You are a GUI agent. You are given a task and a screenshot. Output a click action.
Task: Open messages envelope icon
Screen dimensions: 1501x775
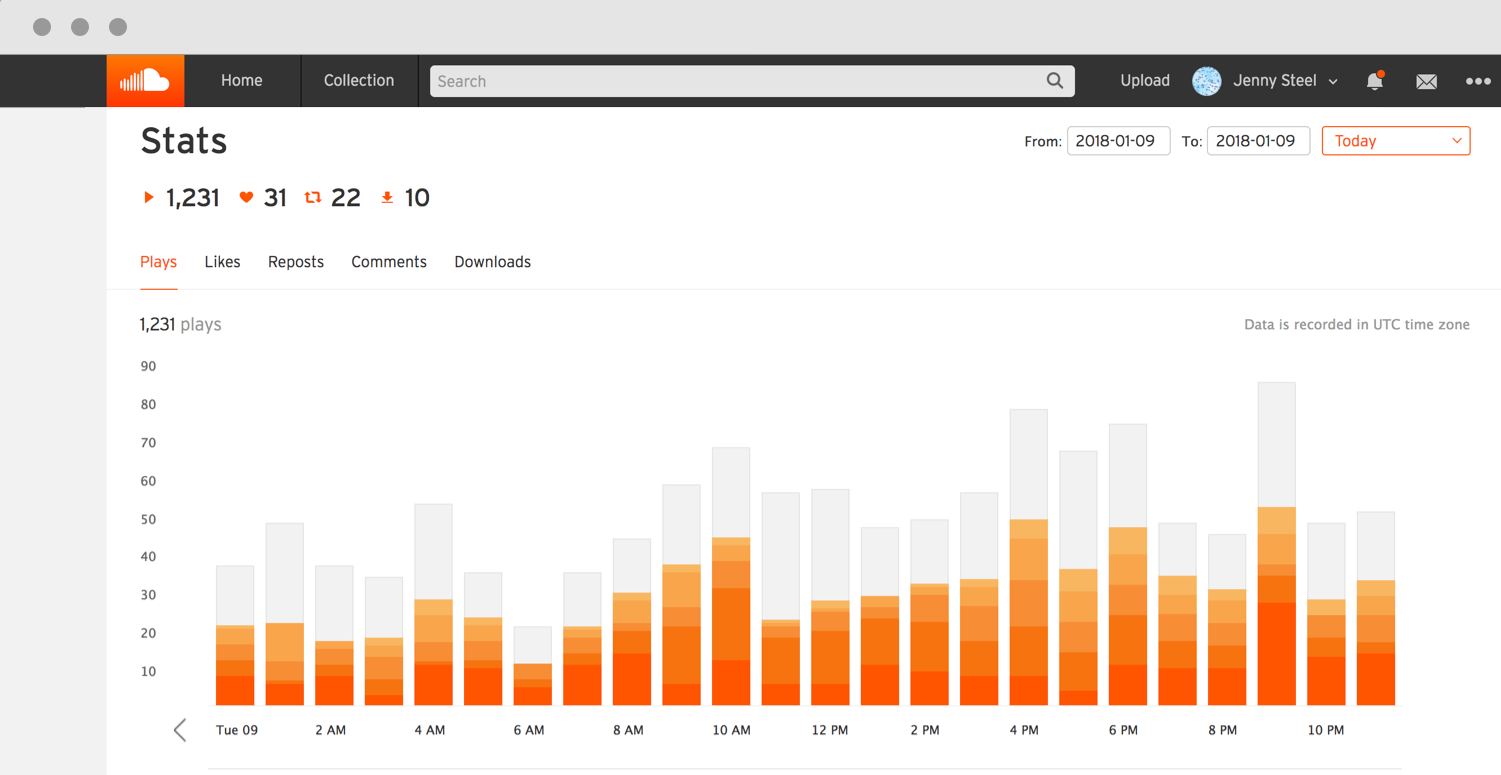point(1426,81)
